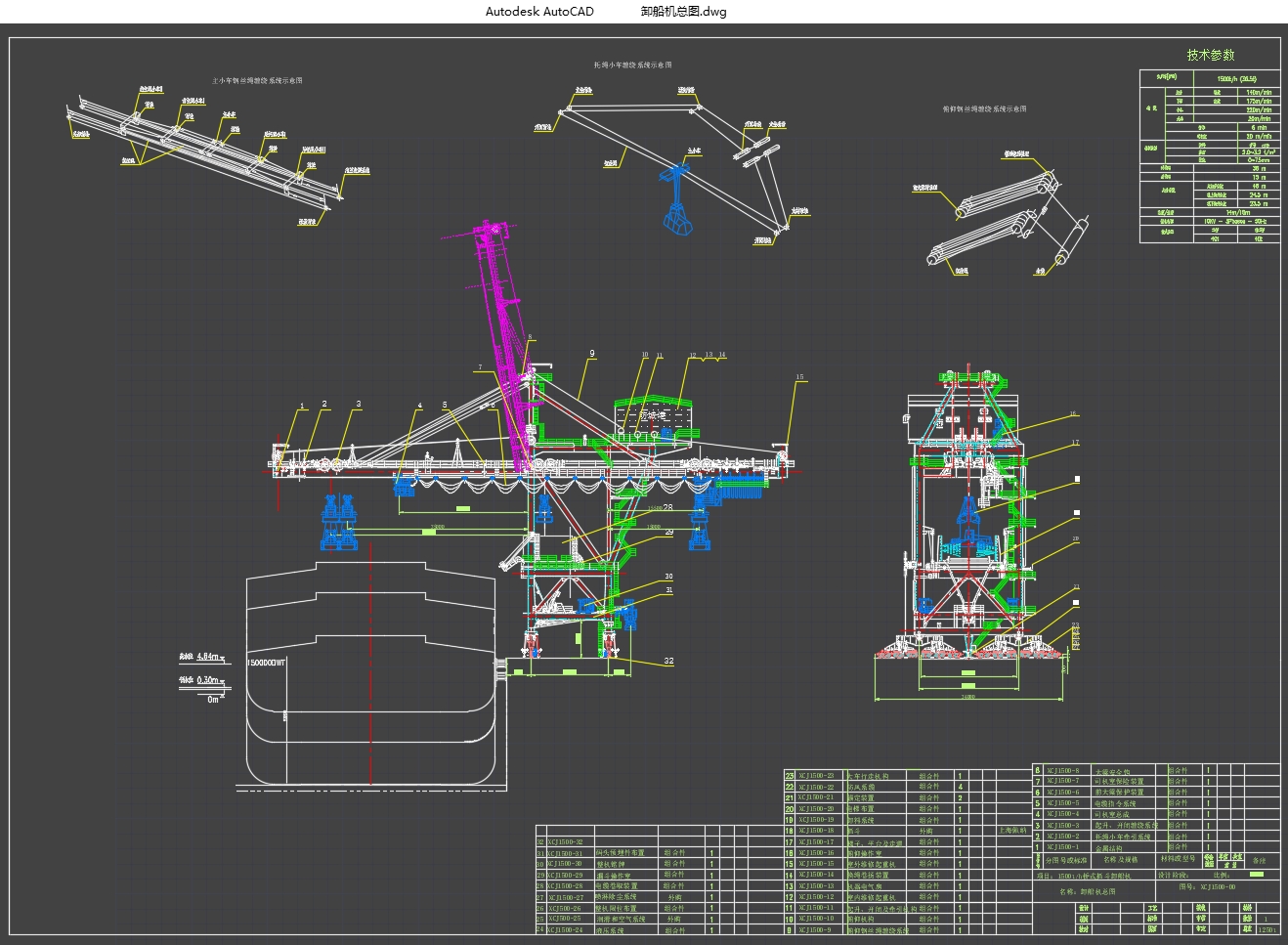Click the 名称: 卸船机总图 title block text
Image resolution: width=1288 pixels, height=945 pixels.
(x=1088, y=891)
